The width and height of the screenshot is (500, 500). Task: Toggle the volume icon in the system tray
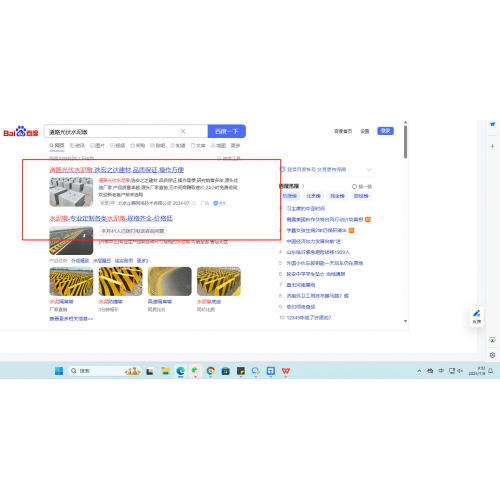tap(460, 371)
